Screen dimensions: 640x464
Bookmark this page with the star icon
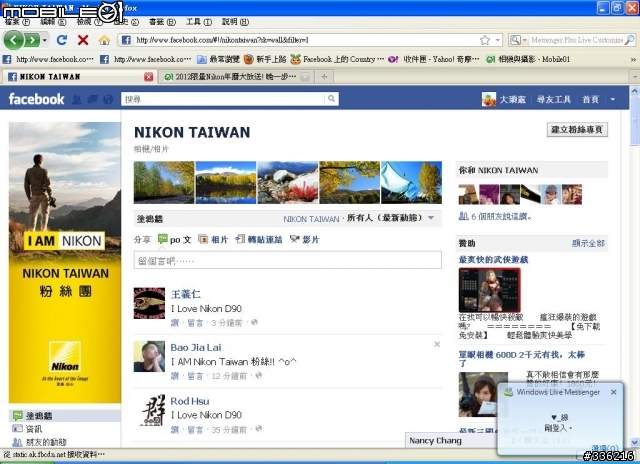[485, 40]
